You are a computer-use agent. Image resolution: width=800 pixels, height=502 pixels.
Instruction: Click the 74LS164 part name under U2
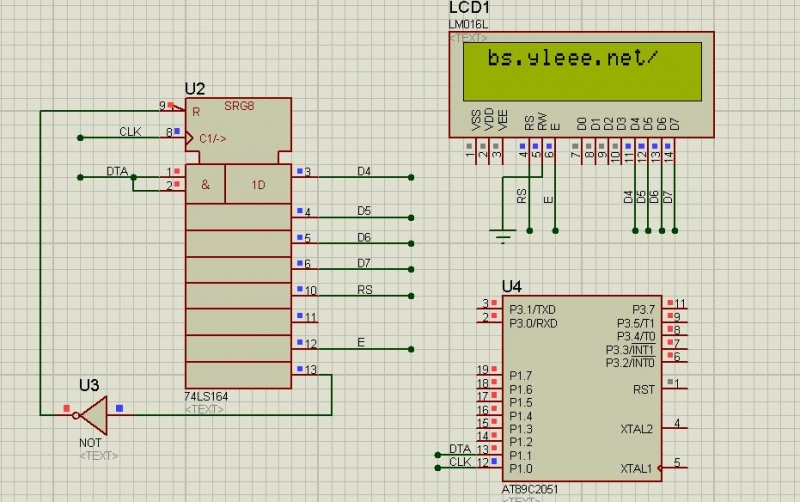206,397
